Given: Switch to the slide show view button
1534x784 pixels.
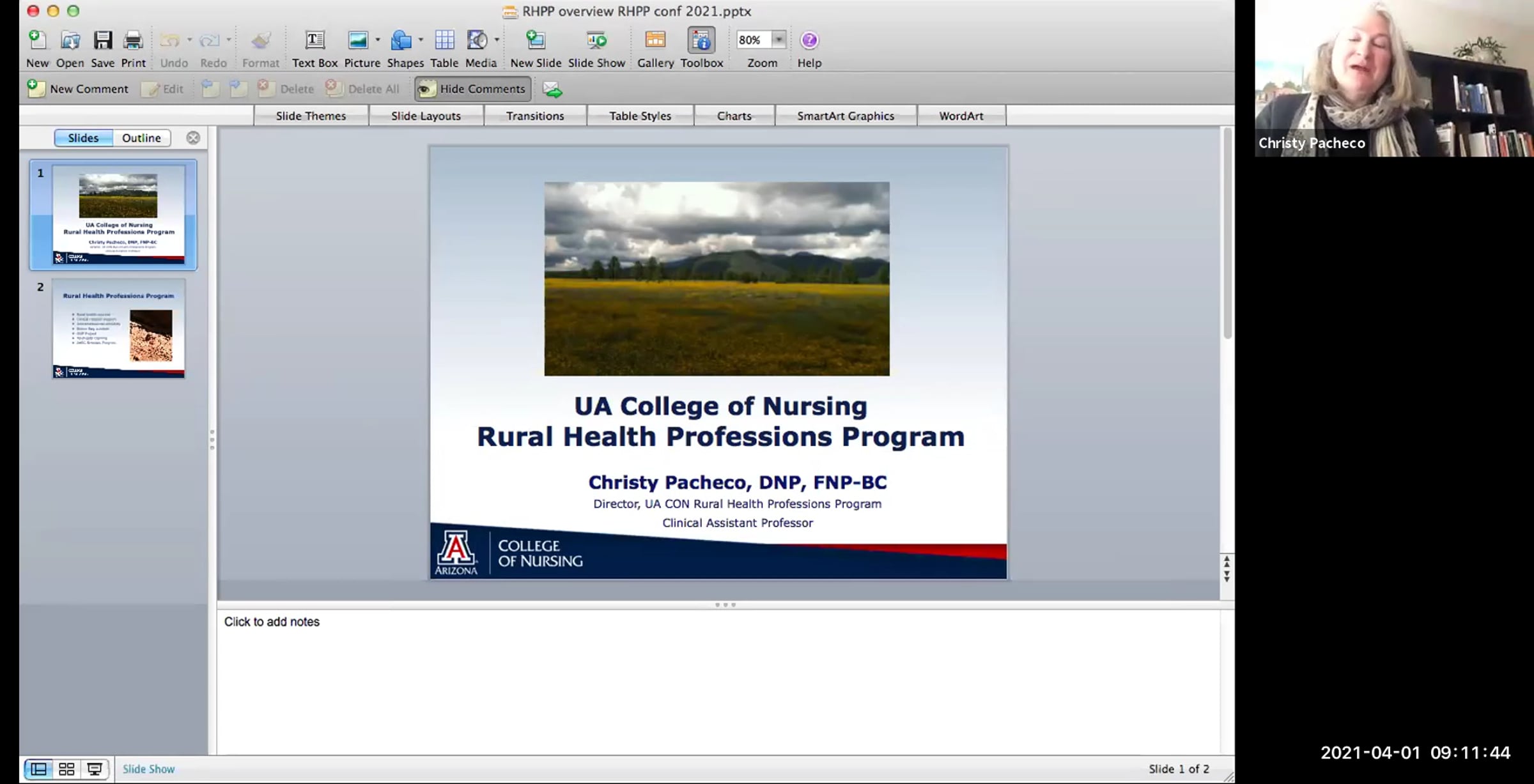Looking at the screenshot, I should 95,769.
